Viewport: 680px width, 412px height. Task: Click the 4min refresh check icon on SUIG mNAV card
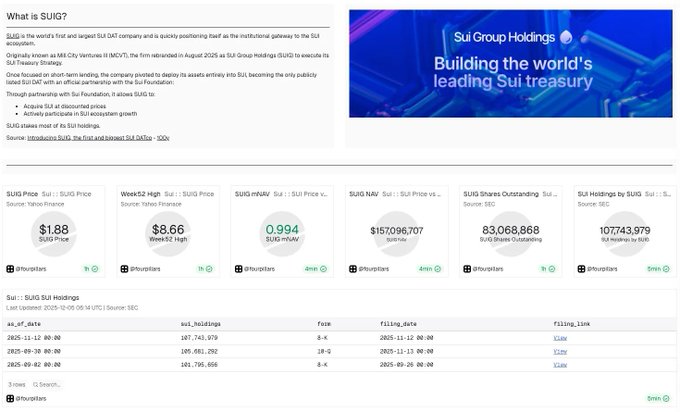pos(323,269)
